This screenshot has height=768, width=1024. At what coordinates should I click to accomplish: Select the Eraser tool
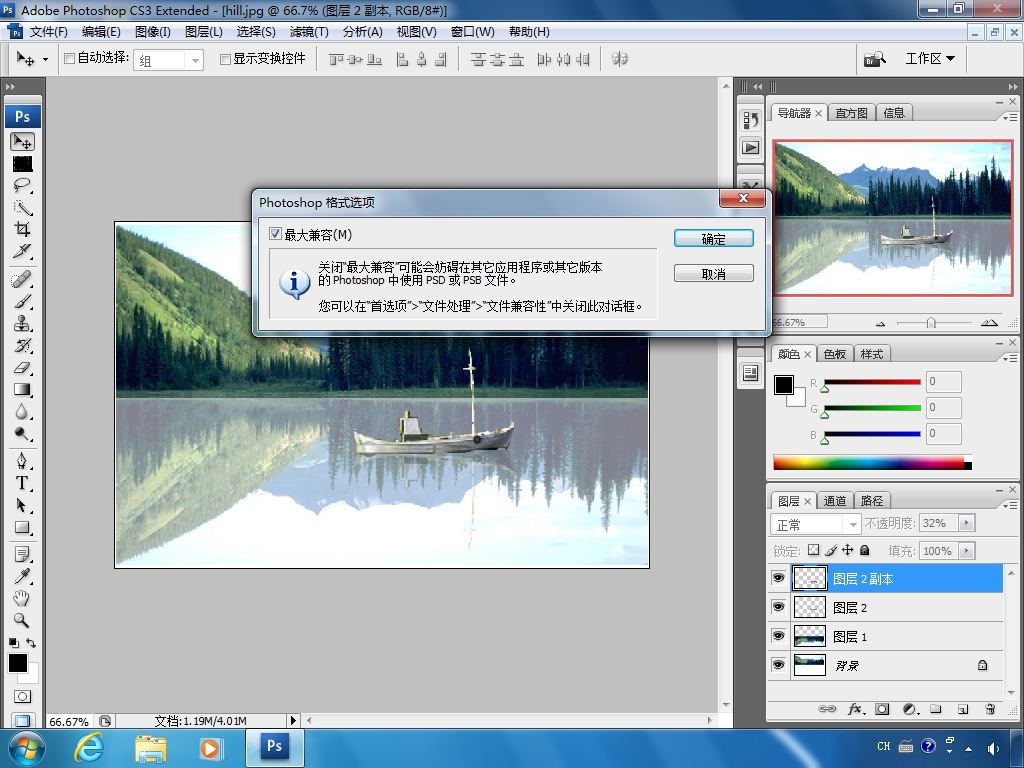click(23, 368)
